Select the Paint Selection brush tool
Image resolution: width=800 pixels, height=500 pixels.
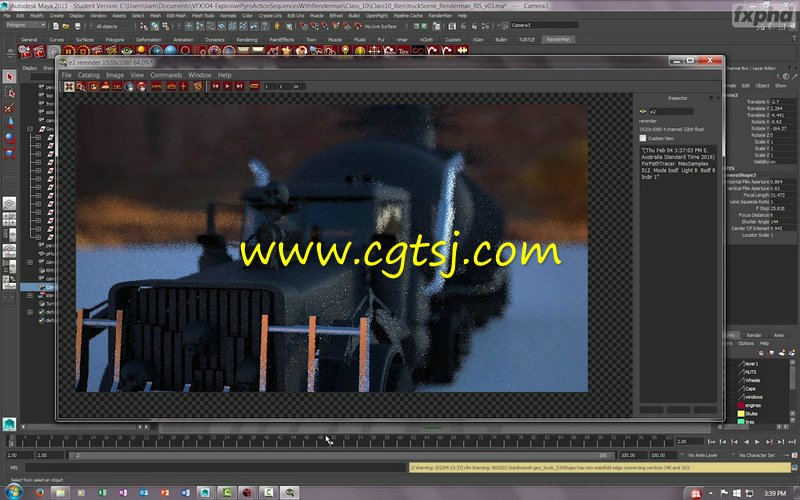[x=9, y=108]
